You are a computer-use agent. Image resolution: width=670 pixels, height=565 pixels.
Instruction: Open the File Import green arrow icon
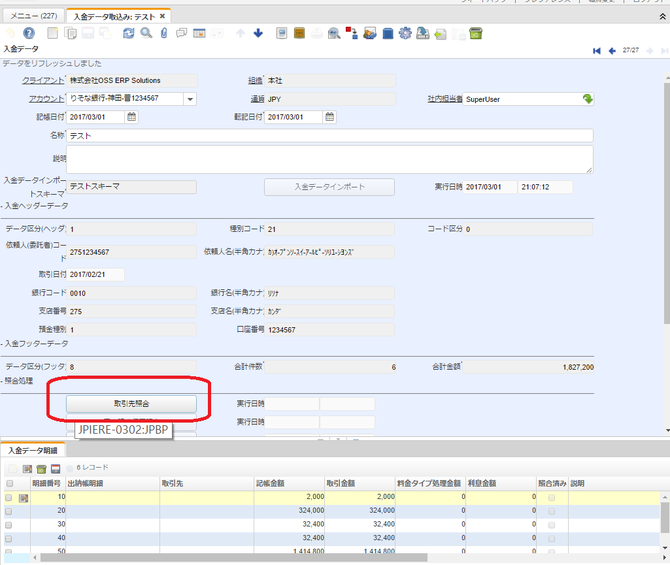441,34
